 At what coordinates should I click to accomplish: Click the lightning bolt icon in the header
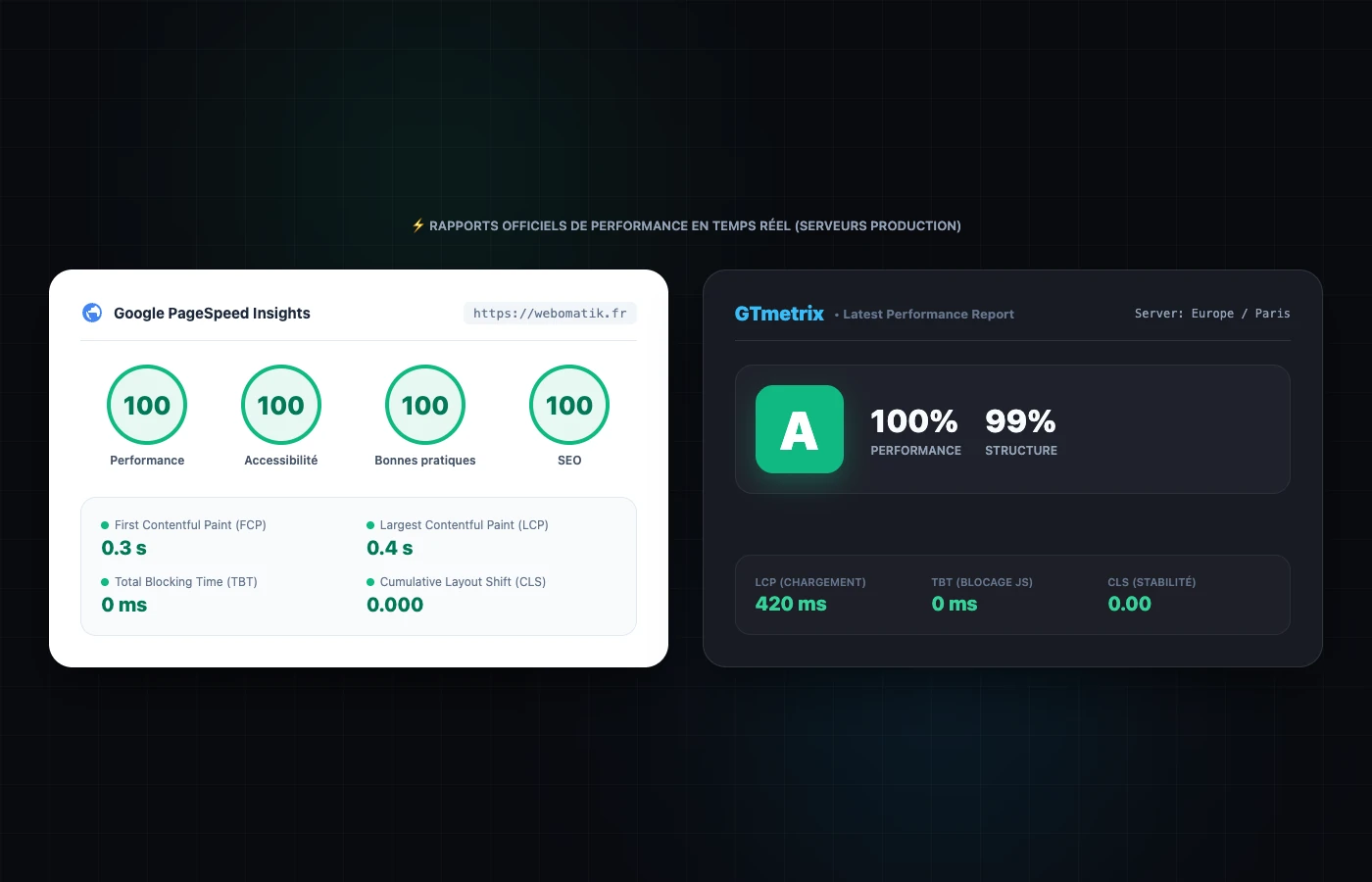pos(418,225)
